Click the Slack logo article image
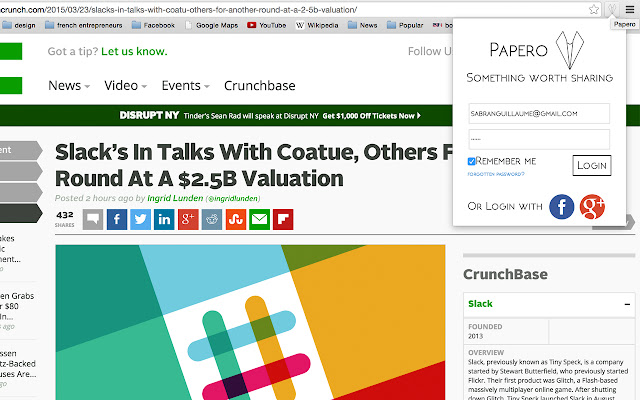640x400 pixels. pyautogui.click(x=250, y=322)
